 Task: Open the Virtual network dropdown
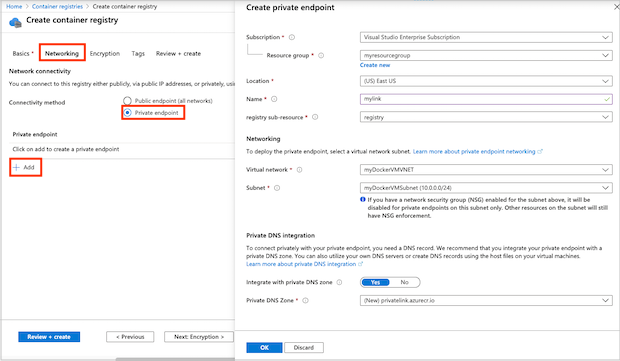pyautogui.click(x=486, y=170)
